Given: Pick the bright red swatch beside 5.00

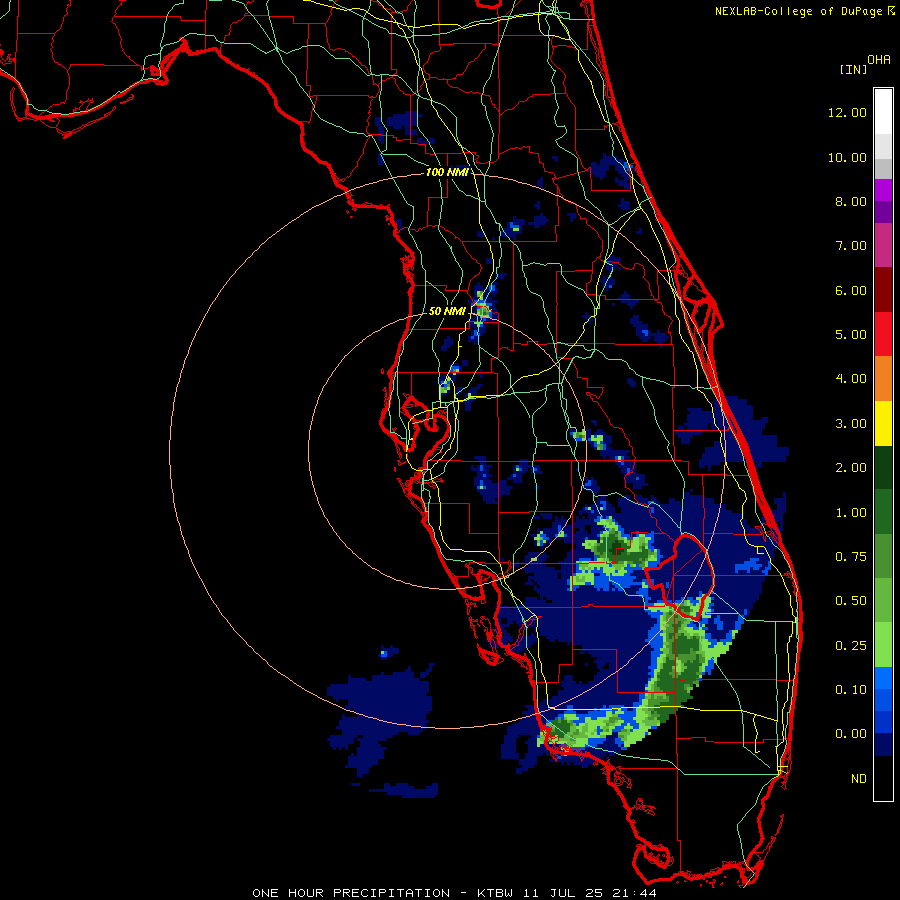Looking at the screenshot, I should tap(883, 335).
